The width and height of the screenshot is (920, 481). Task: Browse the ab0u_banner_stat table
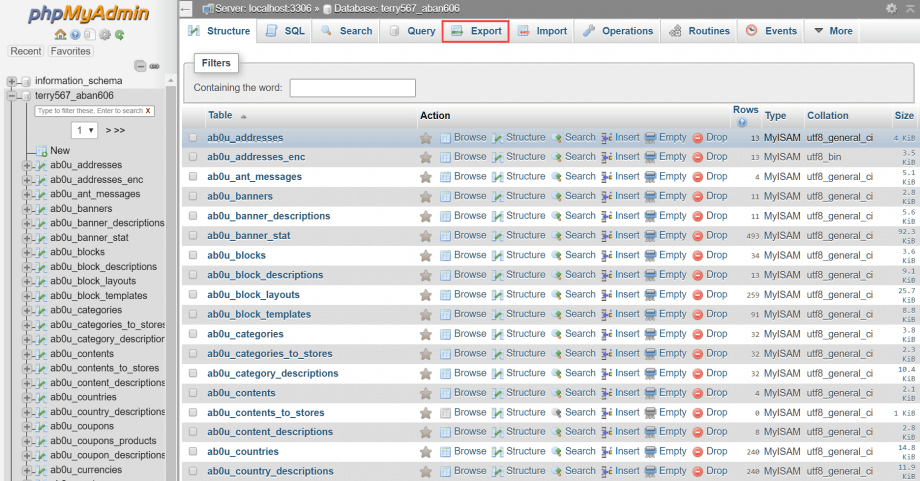coord(463,235)
